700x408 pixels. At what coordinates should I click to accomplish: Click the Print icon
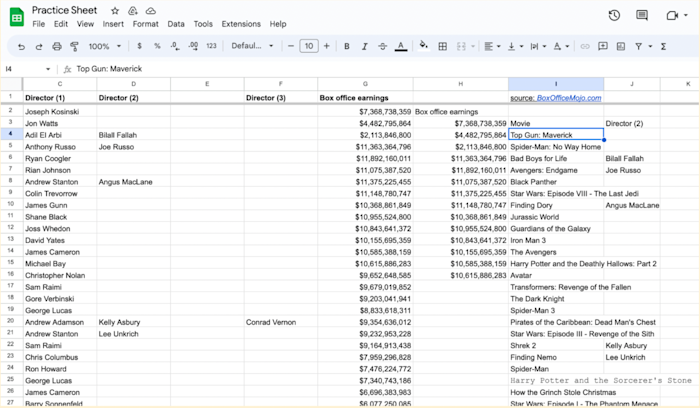[57, 46]
